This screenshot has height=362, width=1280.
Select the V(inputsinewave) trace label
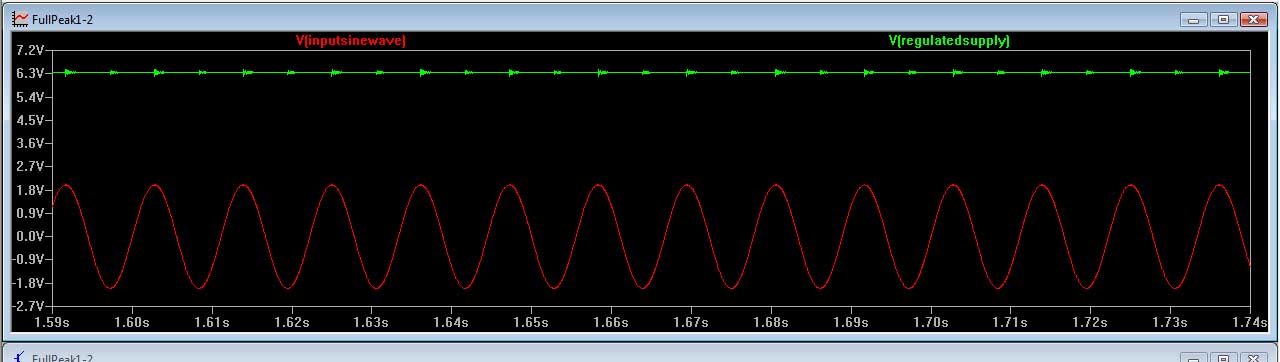pos(350,41)
